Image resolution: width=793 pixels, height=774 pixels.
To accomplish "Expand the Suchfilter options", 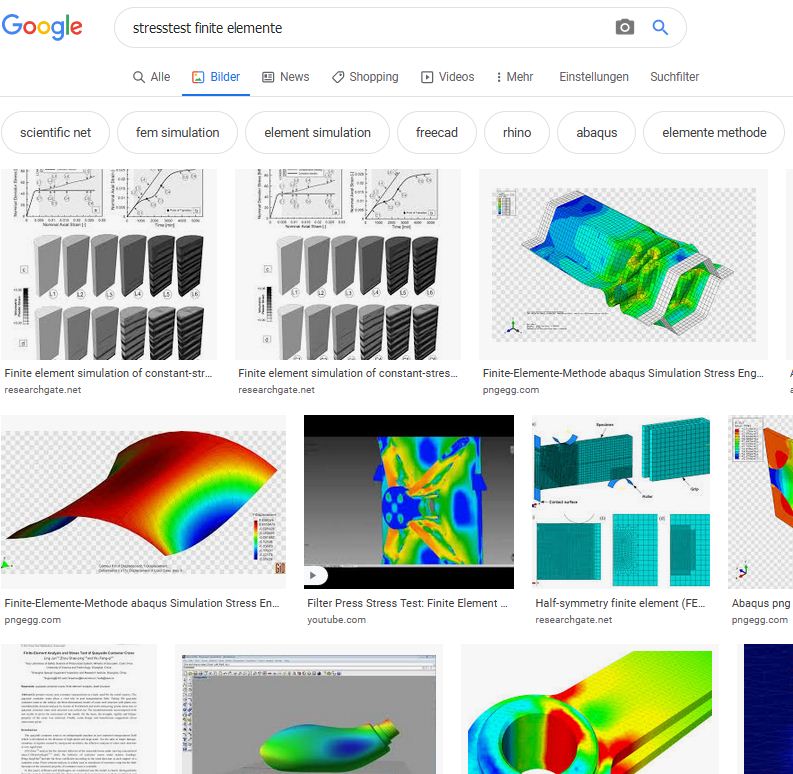I will click(x=674, y=77).
